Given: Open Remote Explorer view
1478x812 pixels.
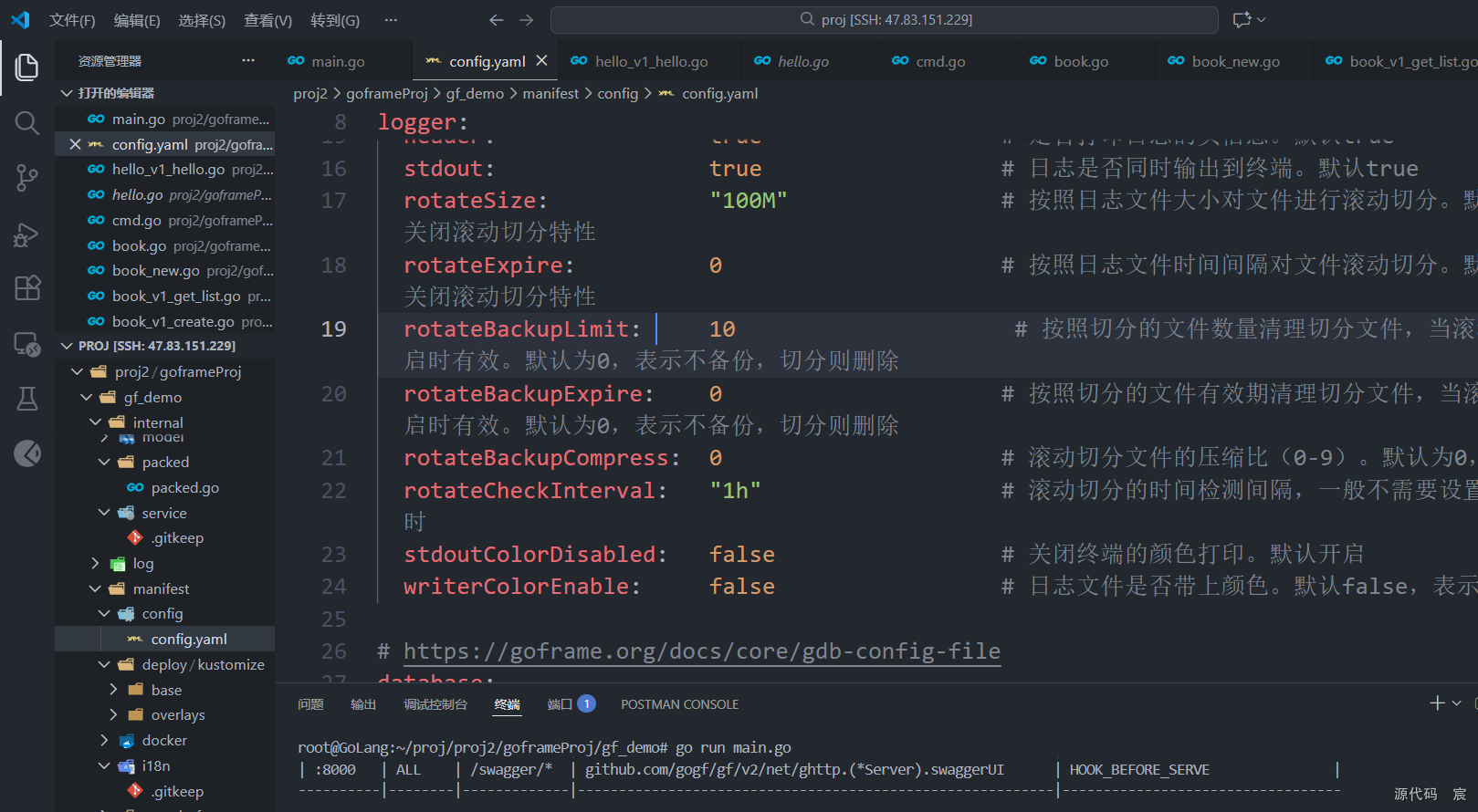Looking at the screenshot, I should point(27,344).
